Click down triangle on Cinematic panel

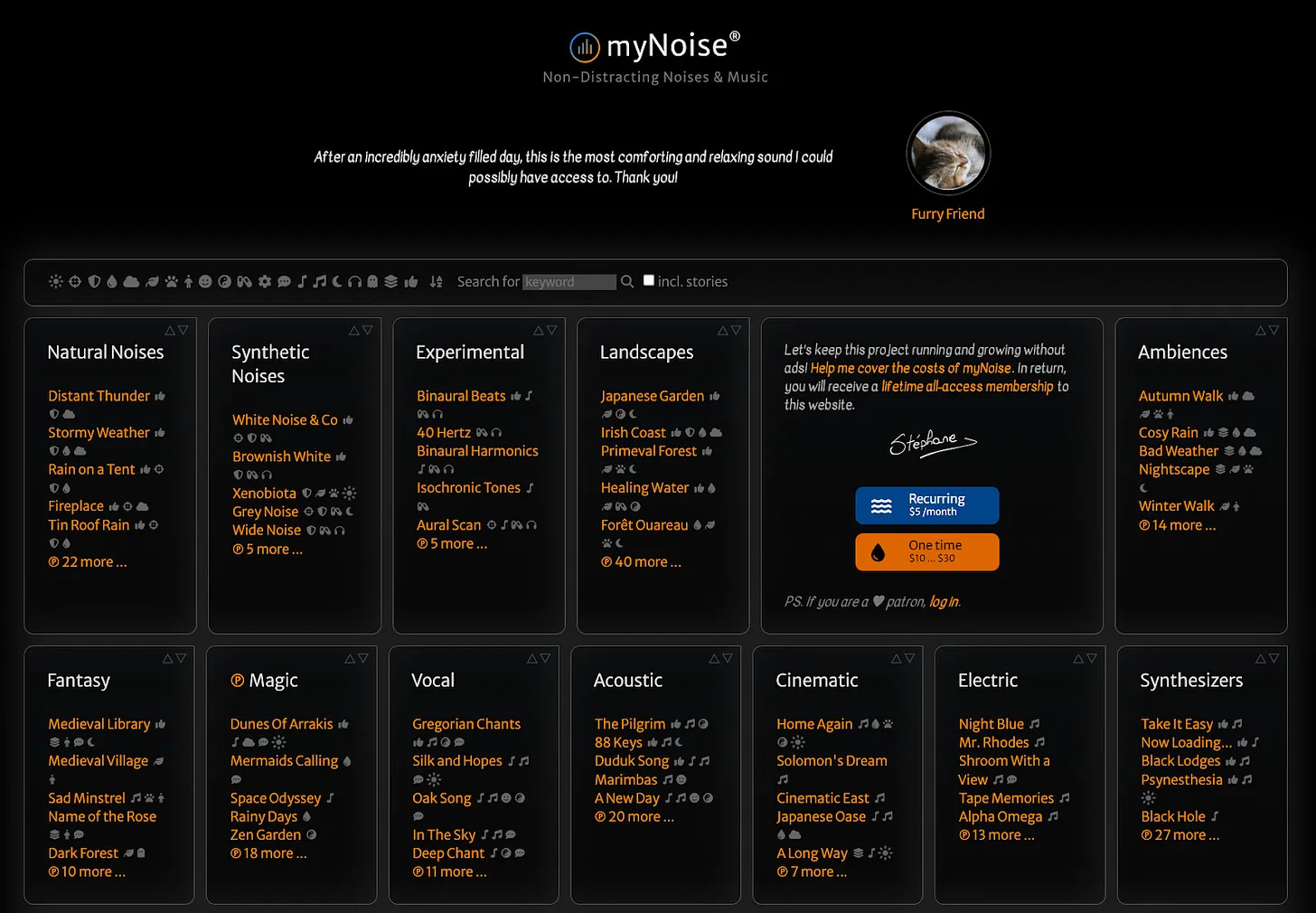[x=909, y=659]
